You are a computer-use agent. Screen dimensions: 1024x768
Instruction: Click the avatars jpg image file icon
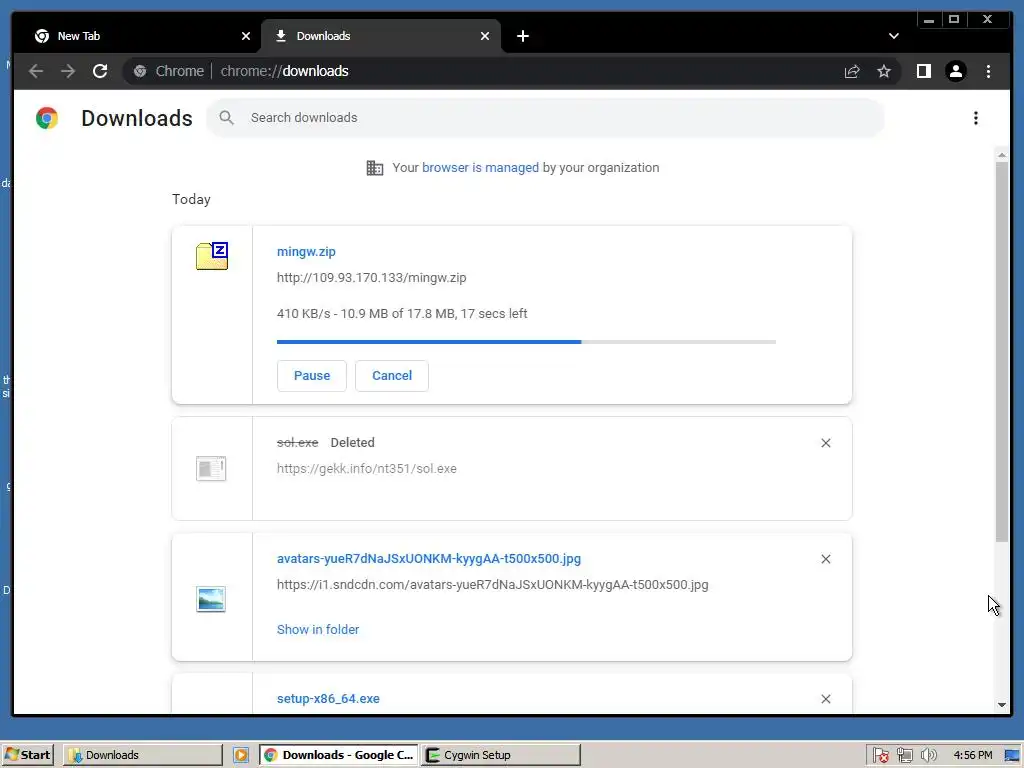coord(211,599)
